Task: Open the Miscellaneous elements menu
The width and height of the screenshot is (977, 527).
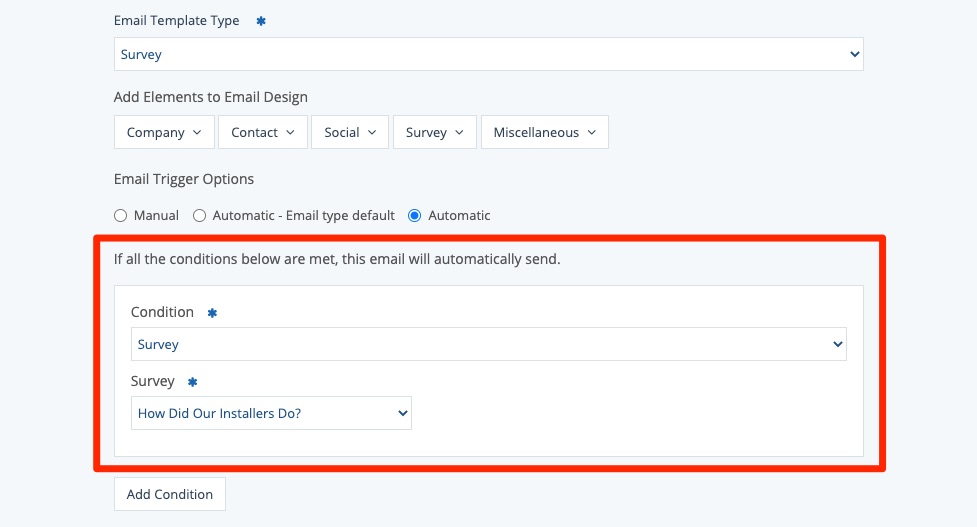Action: pos(544,132)
